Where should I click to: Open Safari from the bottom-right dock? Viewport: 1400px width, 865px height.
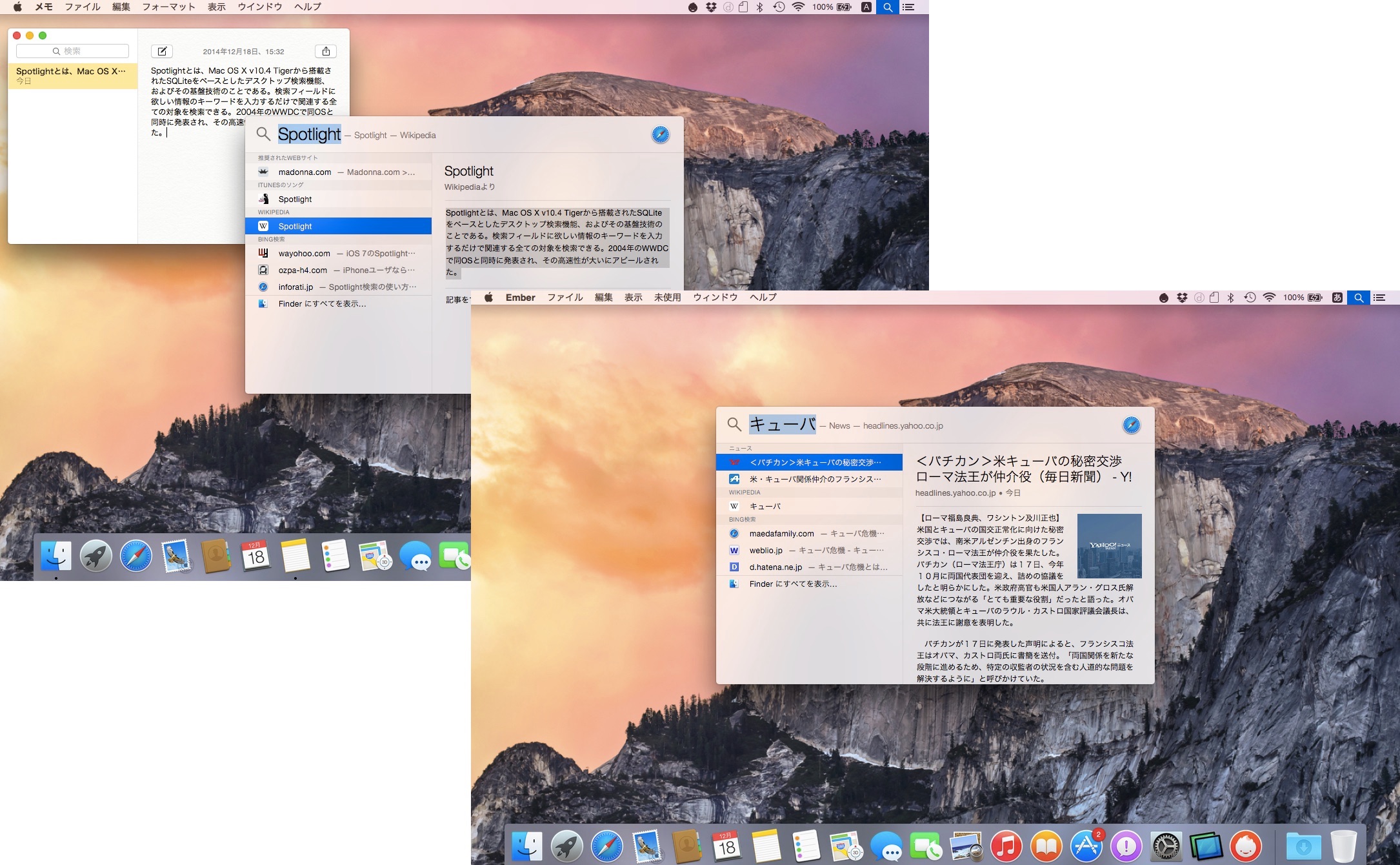pos(607,846)
